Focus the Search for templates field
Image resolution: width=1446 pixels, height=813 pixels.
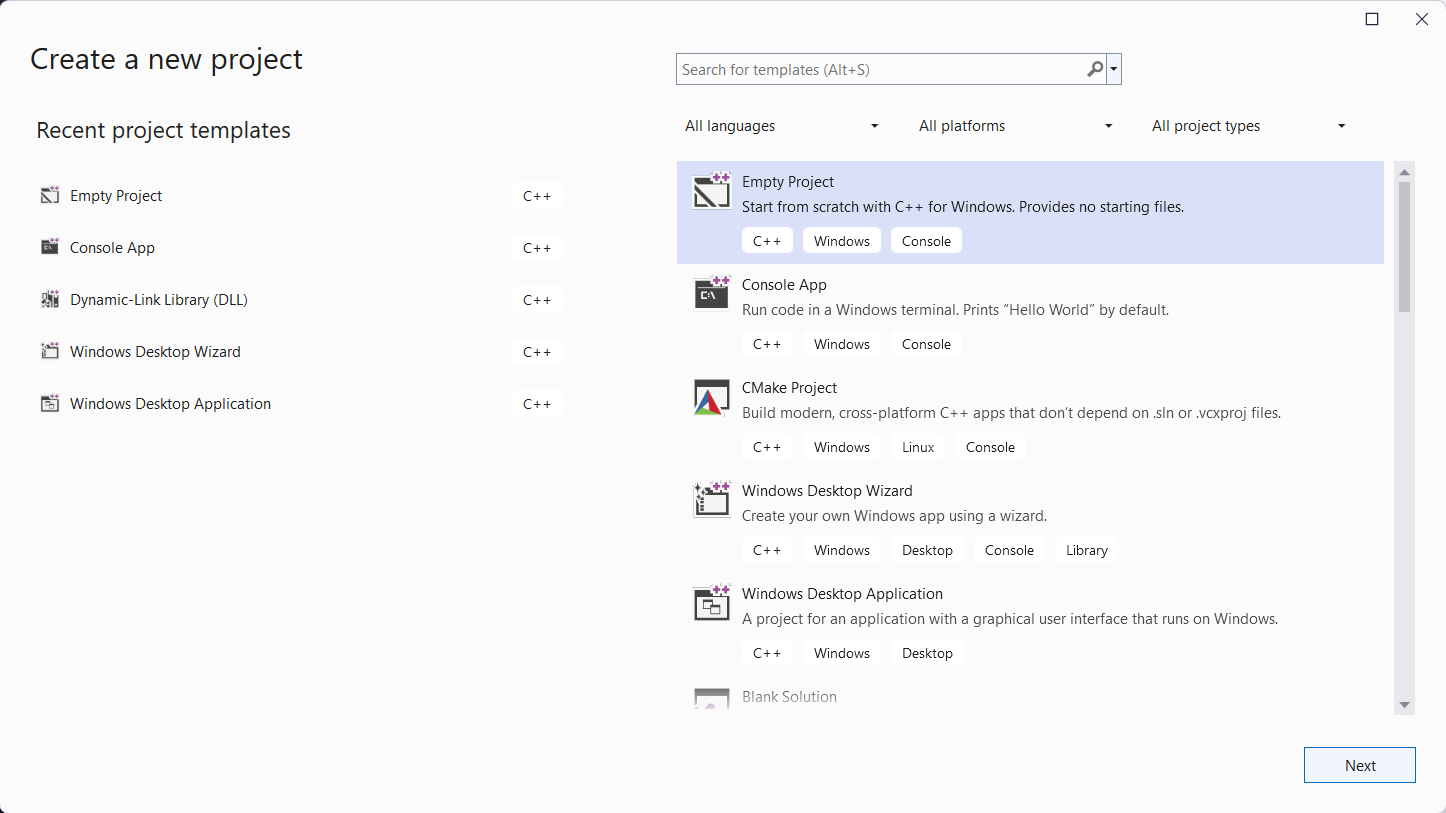pos(880,70)
